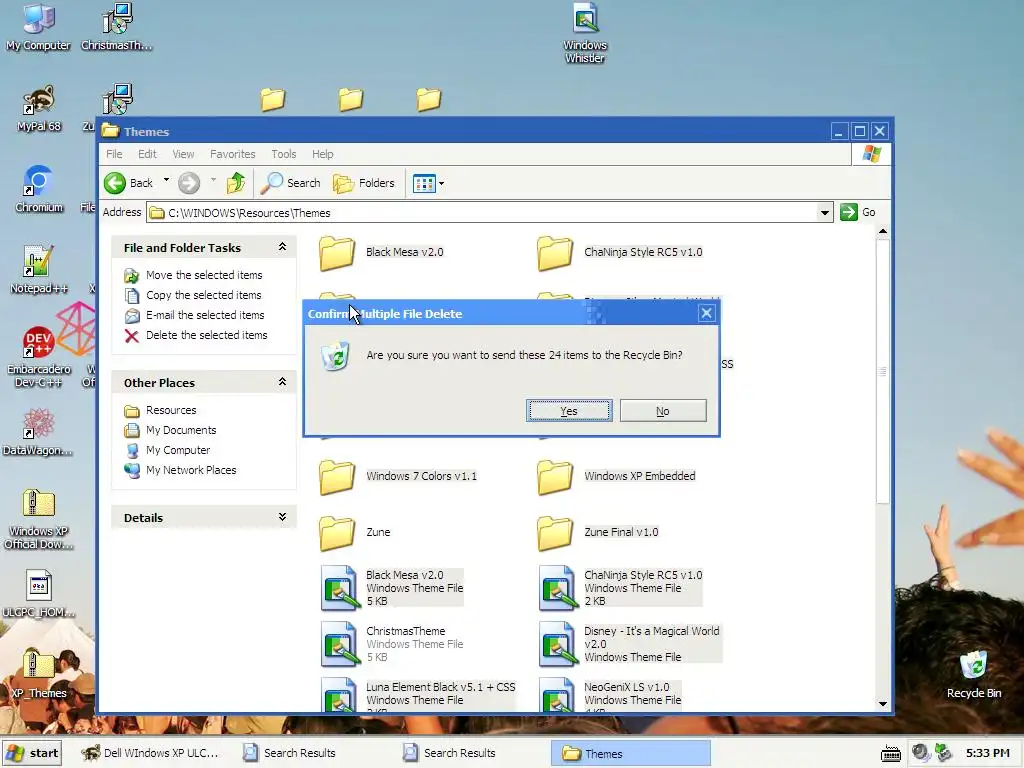Click the Embarcadero Dev-C++ desktop icon

coord(39,357)
